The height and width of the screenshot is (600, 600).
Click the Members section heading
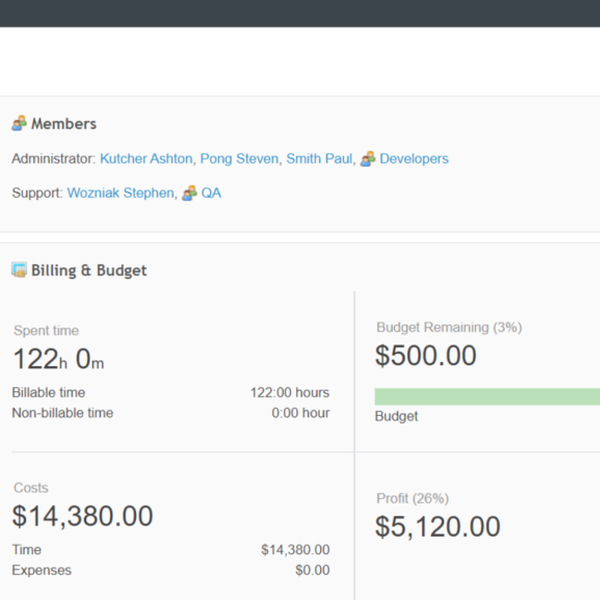point(64,124)
